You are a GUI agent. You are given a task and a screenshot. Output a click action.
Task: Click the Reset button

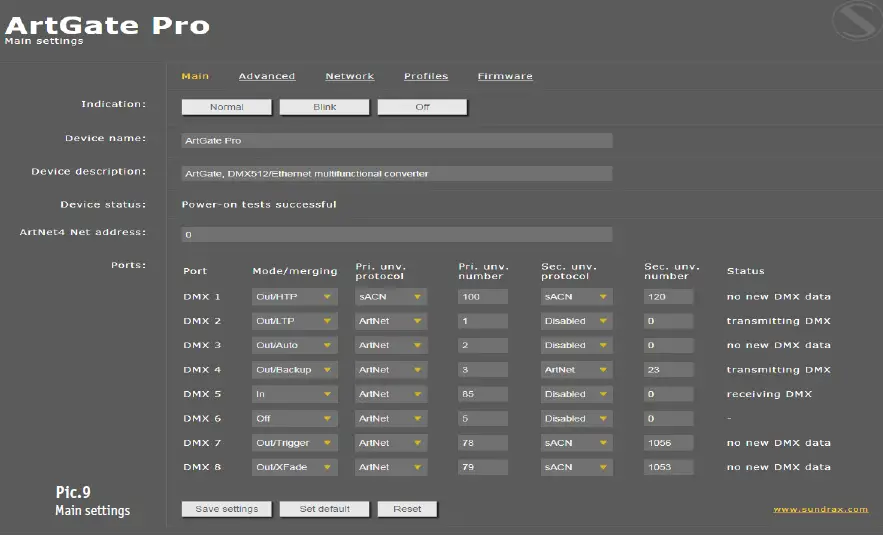407,509
